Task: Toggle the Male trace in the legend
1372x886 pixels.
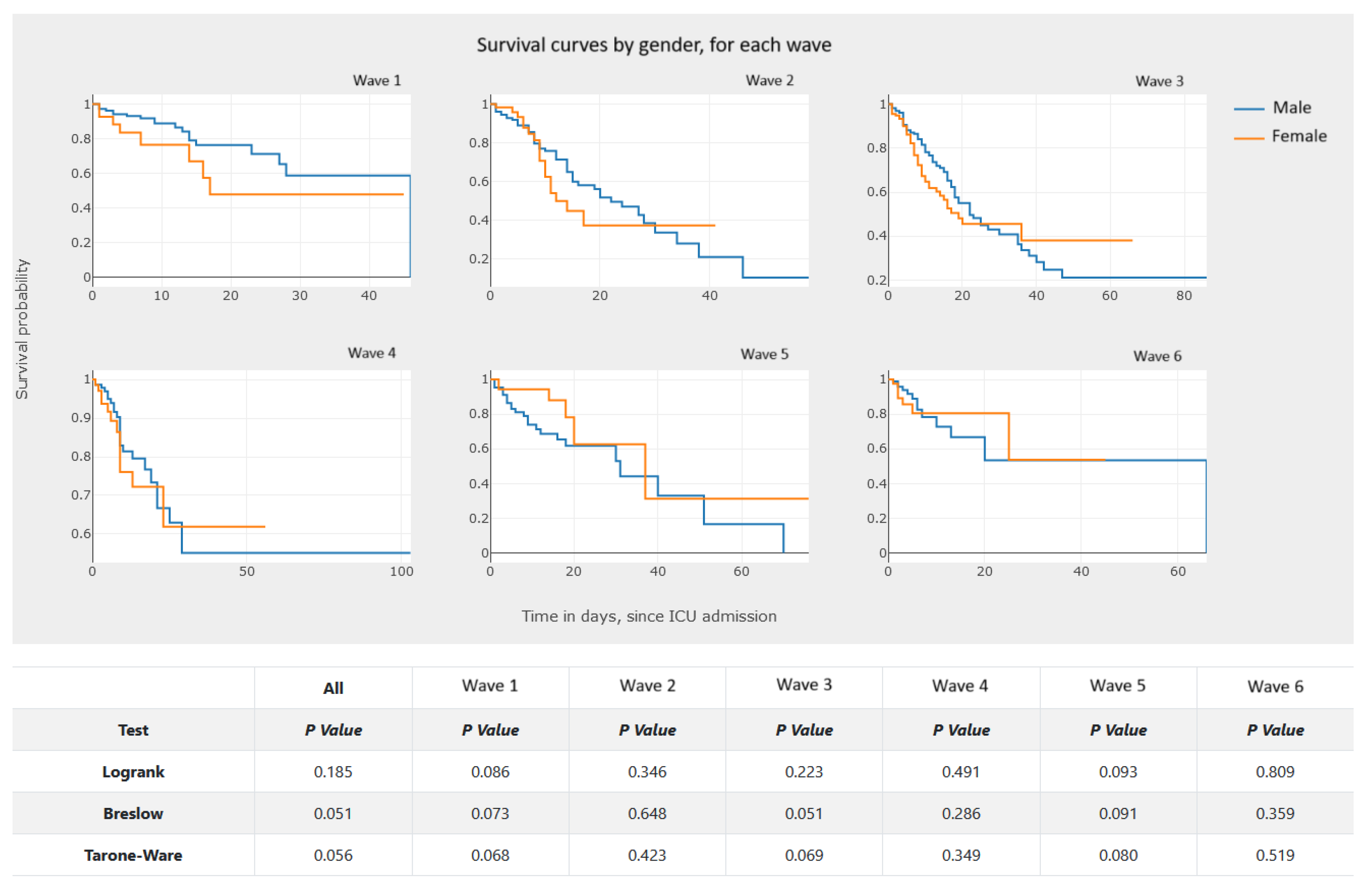Action: tap(1291, 108)
